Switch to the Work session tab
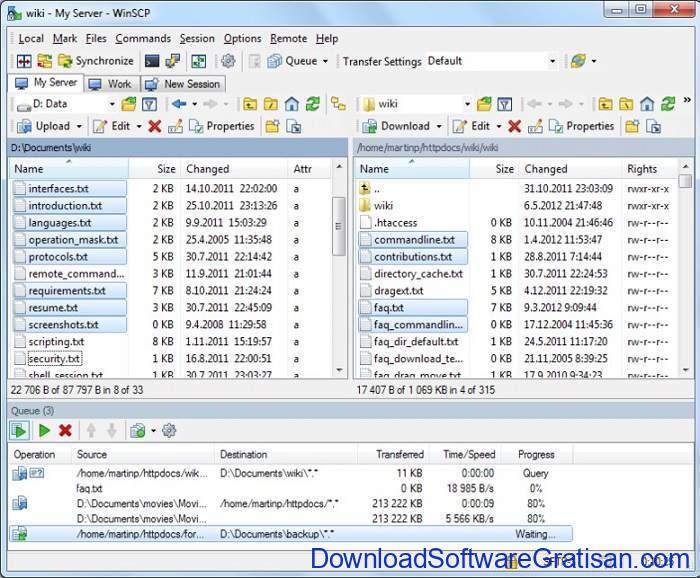 coord(110,84)
